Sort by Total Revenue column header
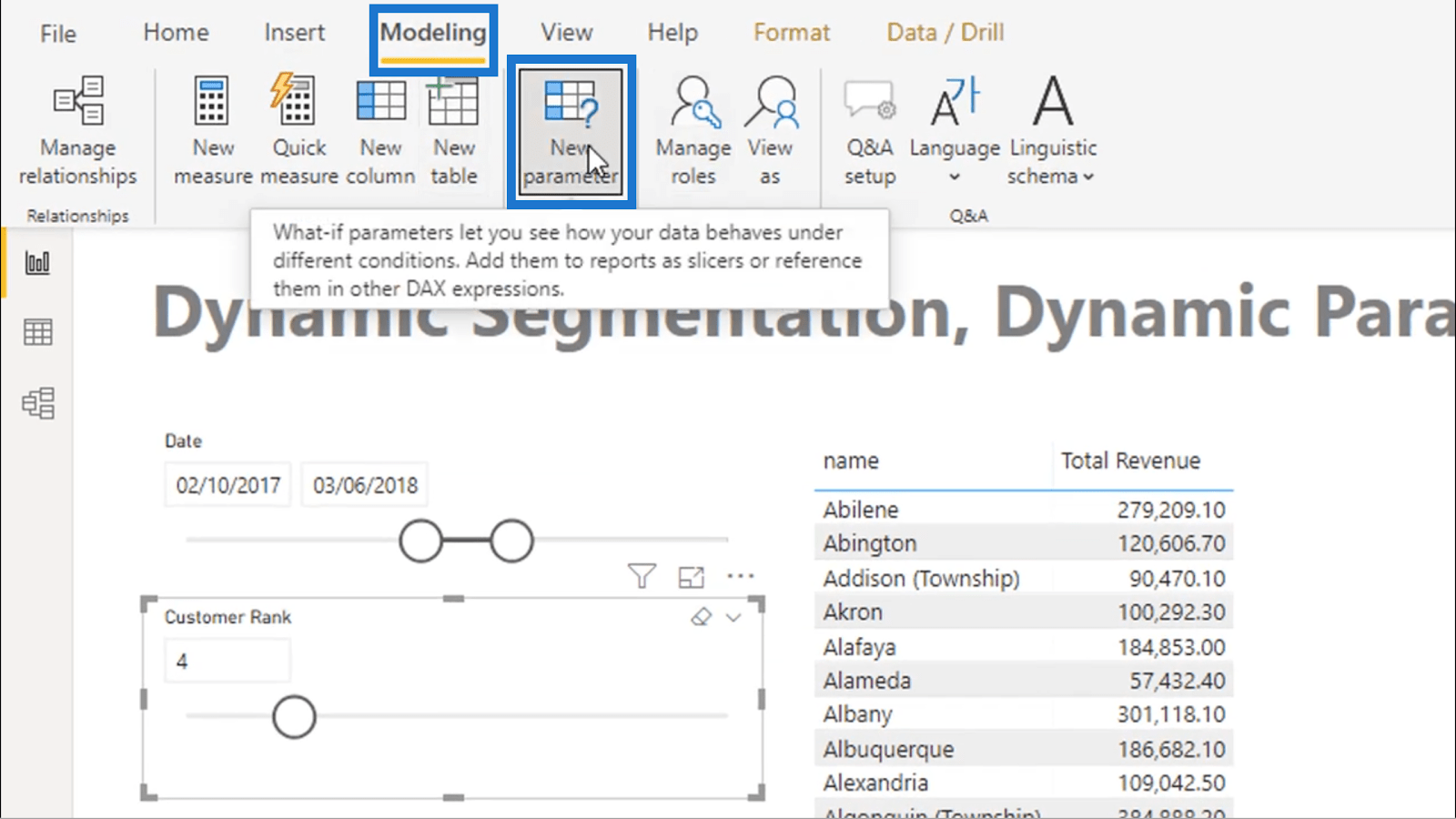Image resolution: width=1456 pixels, height=819 pixels. (1130, 460)
